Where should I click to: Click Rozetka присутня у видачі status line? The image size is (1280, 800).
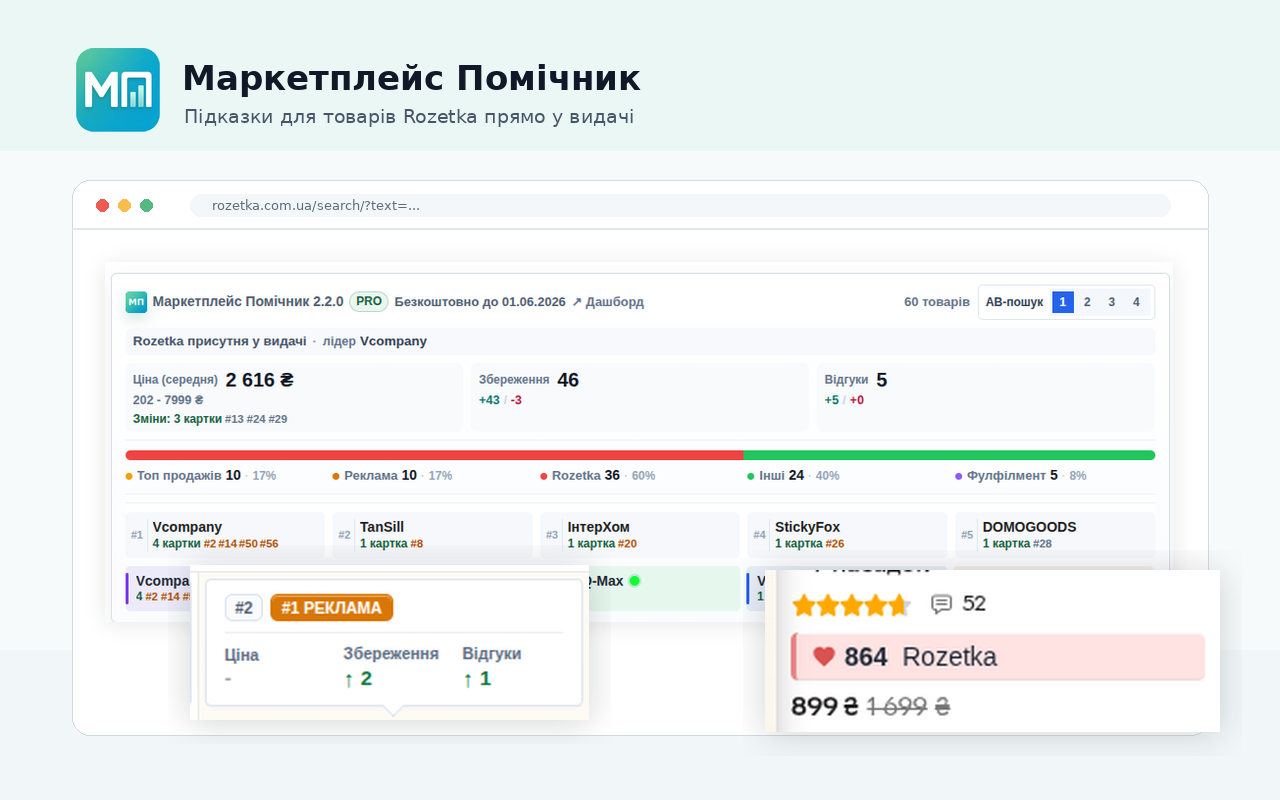click(220, 341)
